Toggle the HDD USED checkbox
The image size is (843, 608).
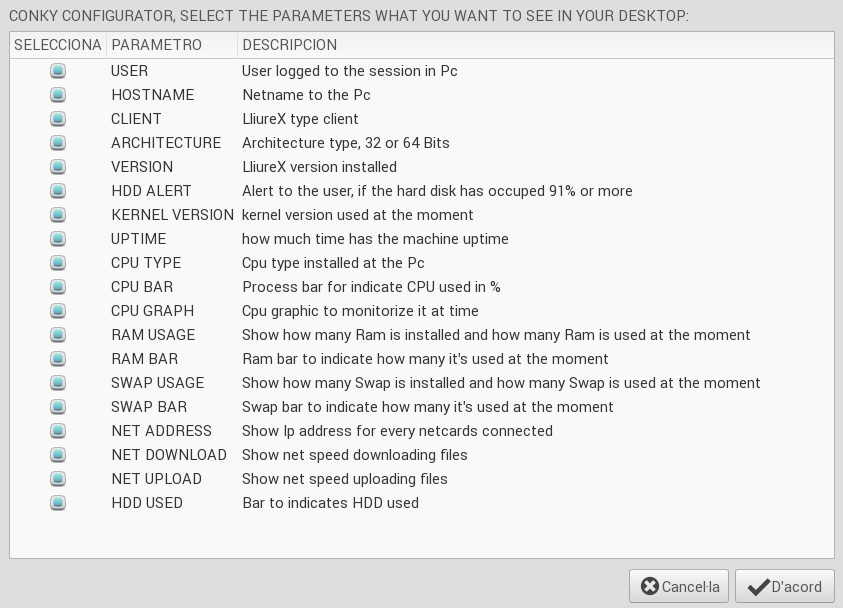click(x=58, y=503)
